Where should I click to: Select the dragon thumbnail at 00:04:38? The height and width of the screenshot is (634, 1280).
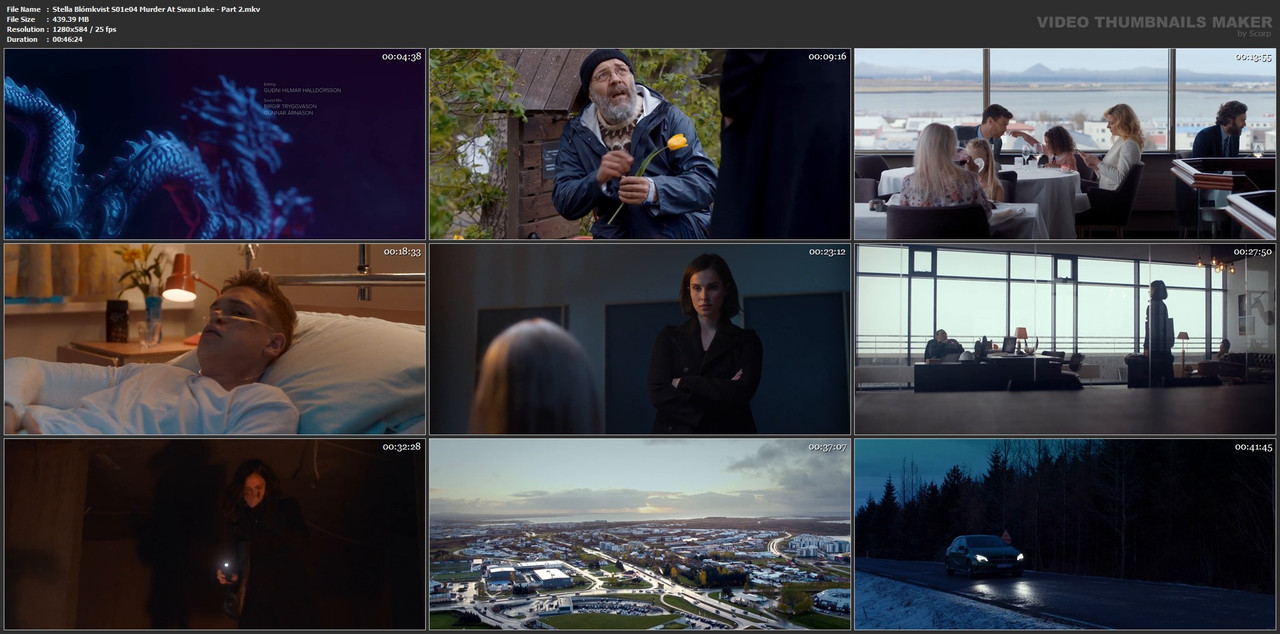click(x=215, y=144)
